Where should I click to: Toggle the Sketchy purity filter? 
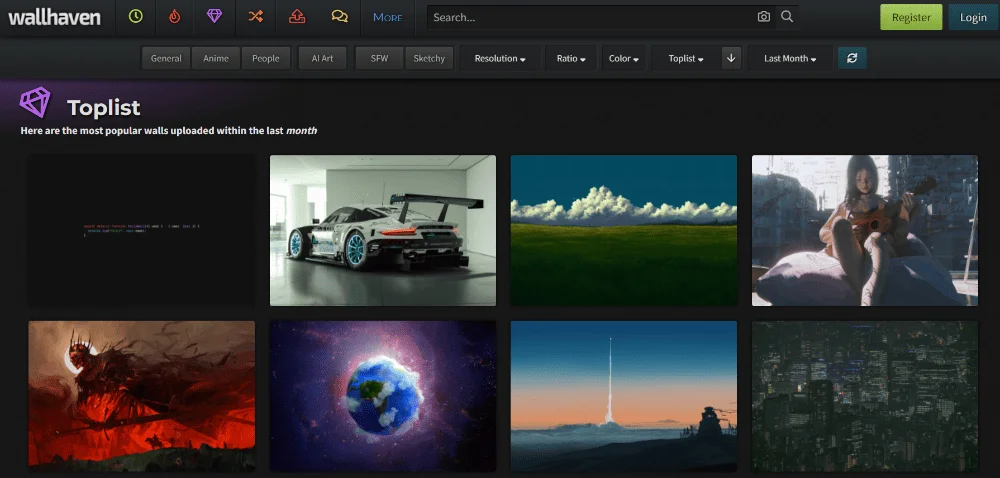click(429, 58)
